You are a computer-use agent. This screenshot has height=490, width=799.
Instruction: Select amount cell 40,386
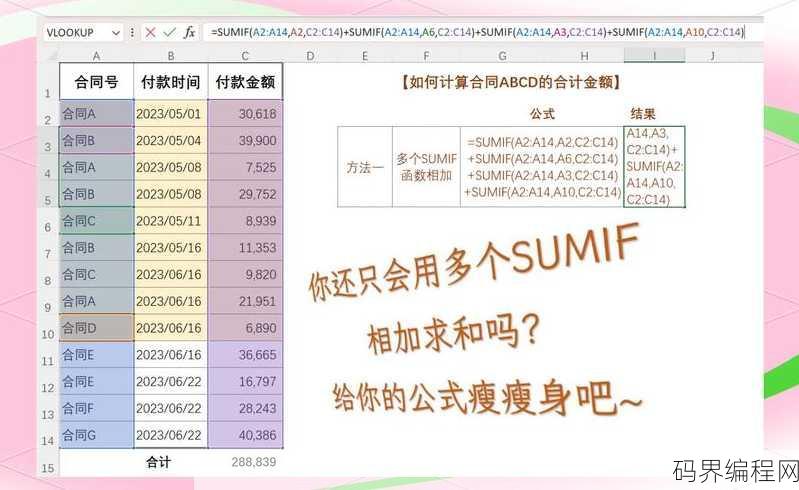pyautogui.click(x=245, y=435)
